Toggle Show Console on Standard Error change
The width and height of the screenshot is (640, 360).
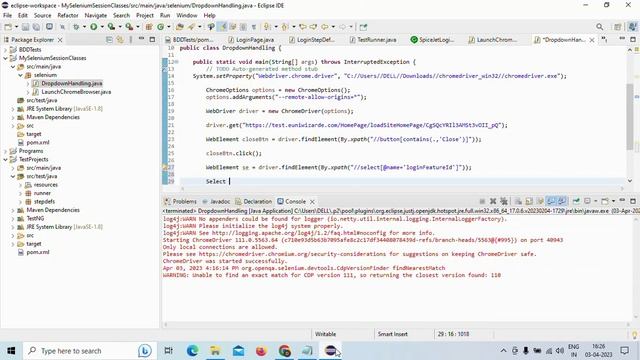click(562, 201)
